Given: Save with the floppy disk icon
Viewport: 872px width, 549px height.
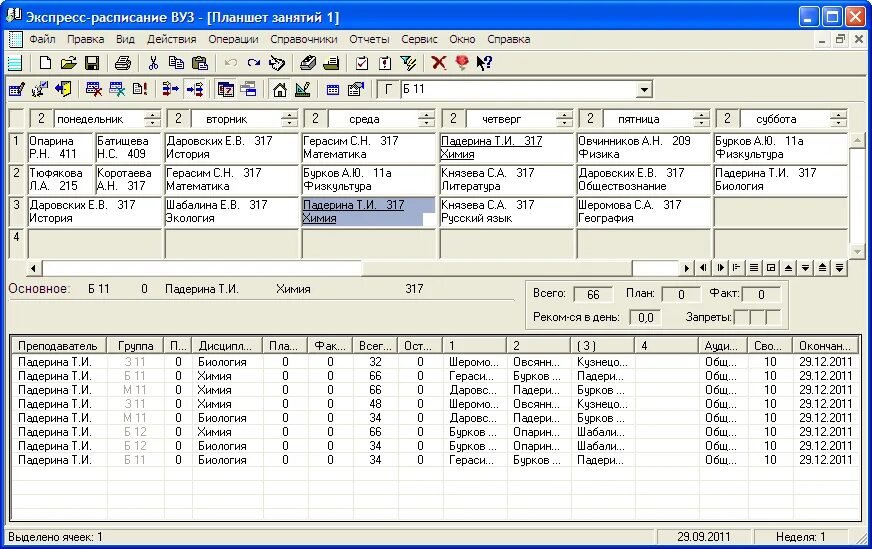Looking at the screenshot, I should coord(92,63).
